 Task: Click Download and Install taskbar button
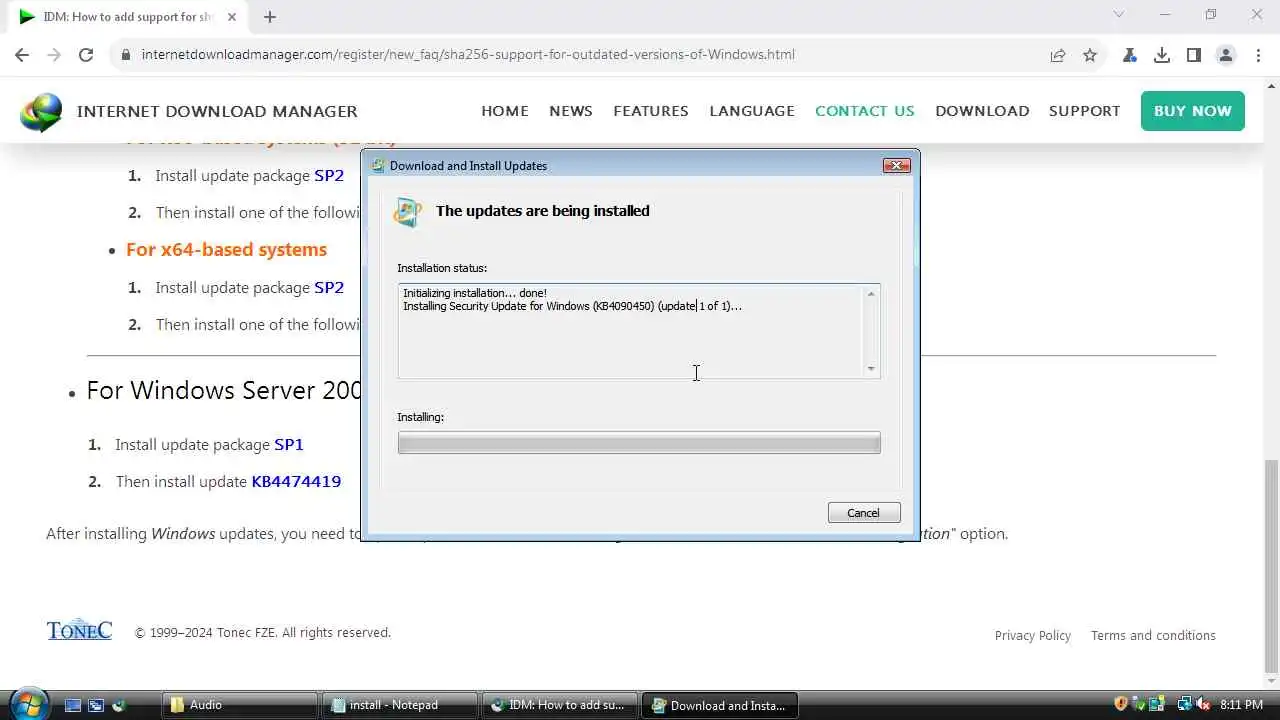click(x=719, y=705)
